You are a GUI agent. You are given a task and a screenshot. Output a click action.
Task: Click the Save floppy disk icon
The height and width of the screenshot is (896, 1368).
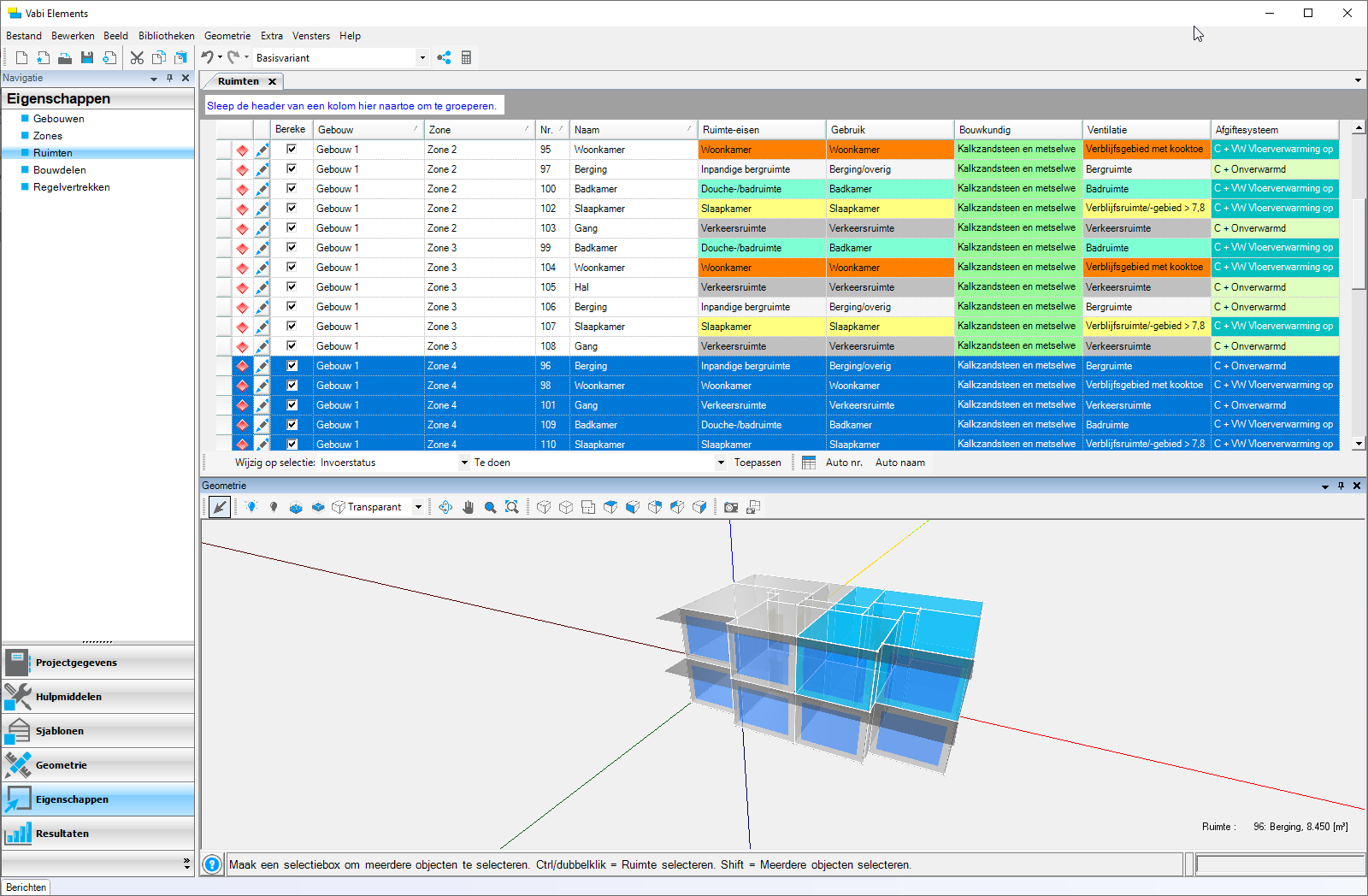click(x=86, y=57)
